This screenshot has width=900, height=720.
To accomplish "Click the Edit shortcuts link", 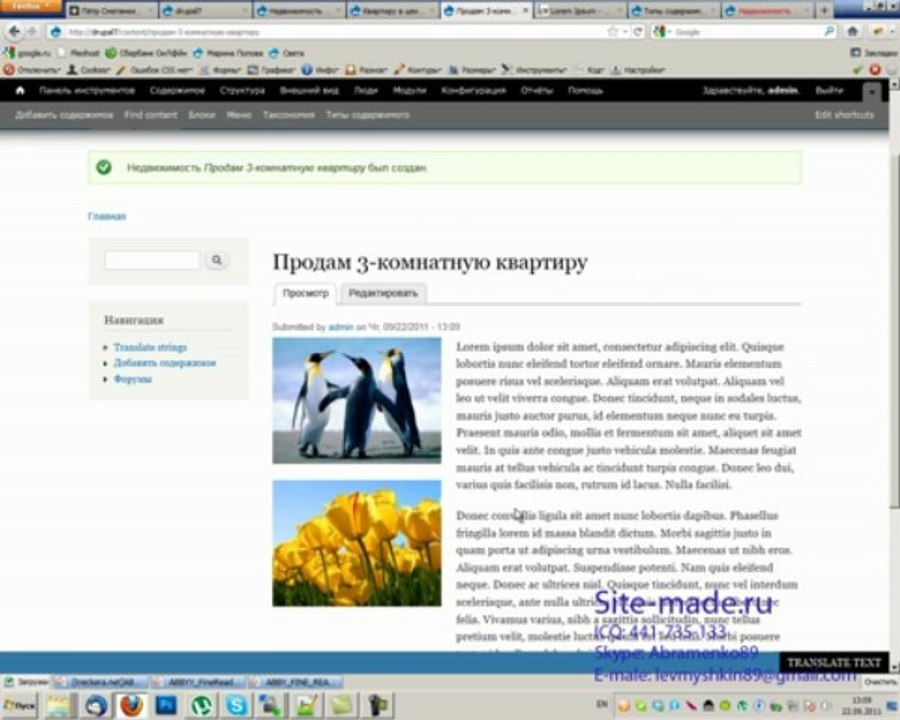I will (844, 115).
